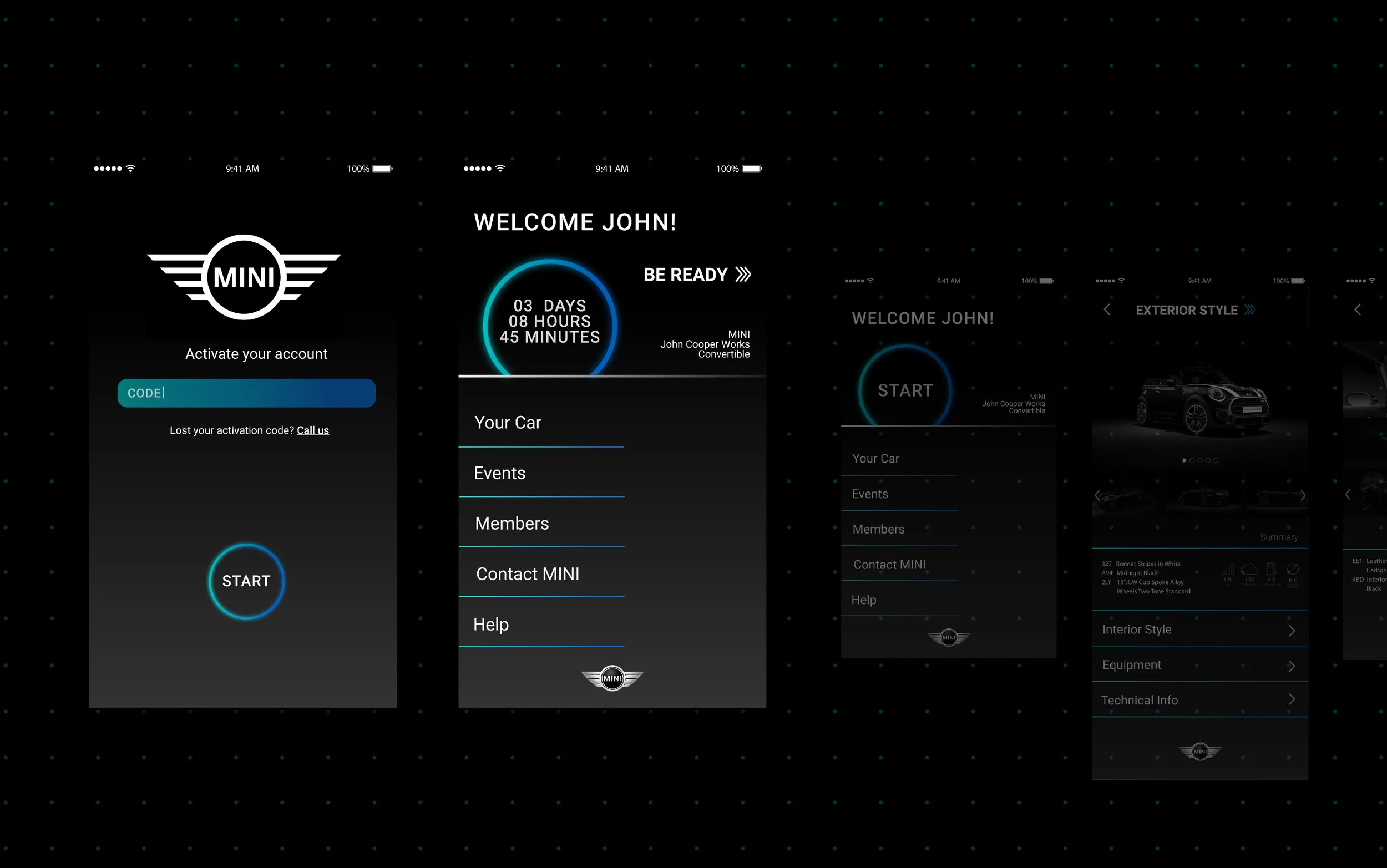Click the '18"JCW Cup Spoke Alloy' wheels text

coord(1150,582)
